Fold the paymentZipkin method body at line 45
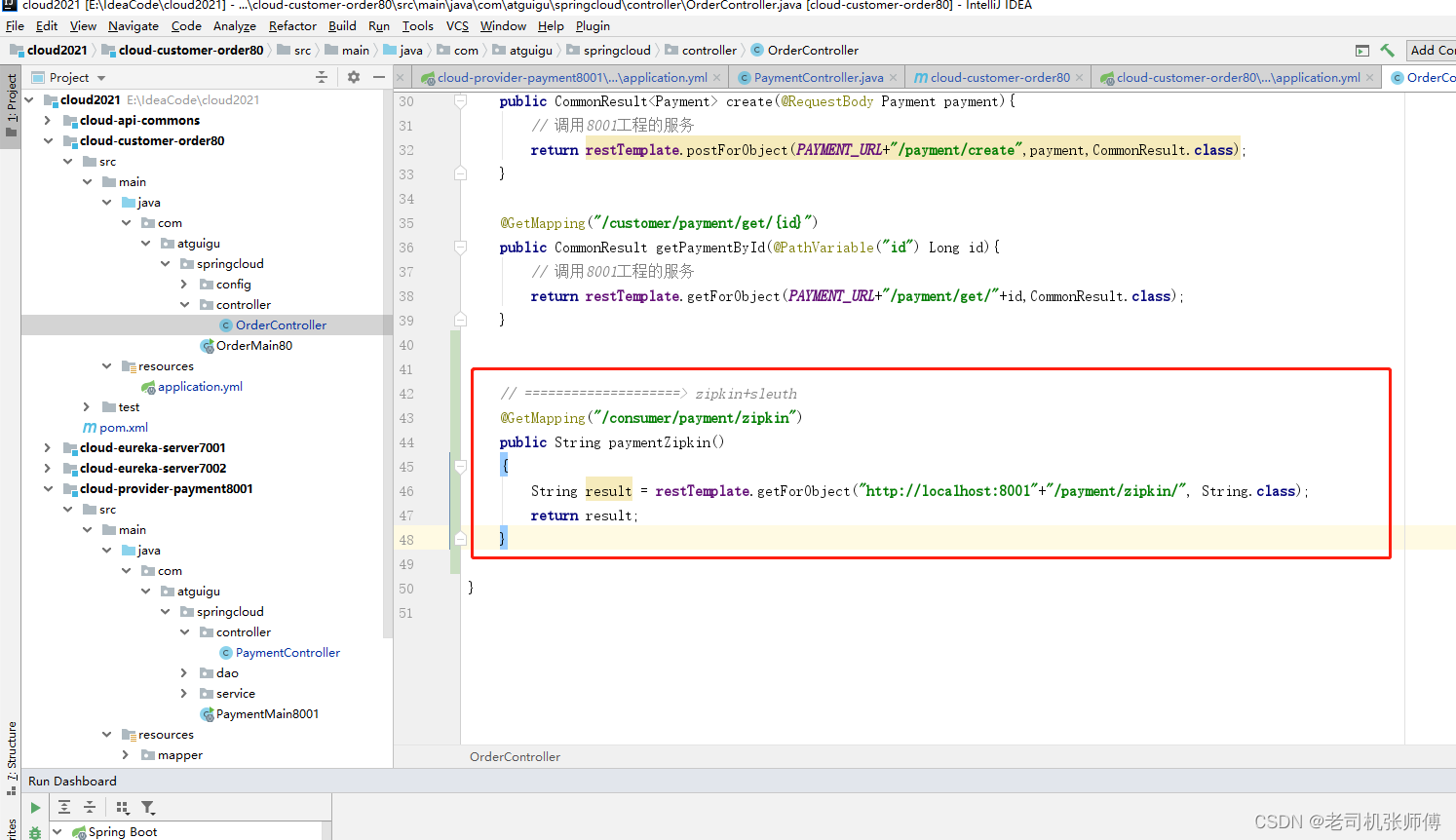The width and height of the screenshot is (1456, 840). (460, 466)
